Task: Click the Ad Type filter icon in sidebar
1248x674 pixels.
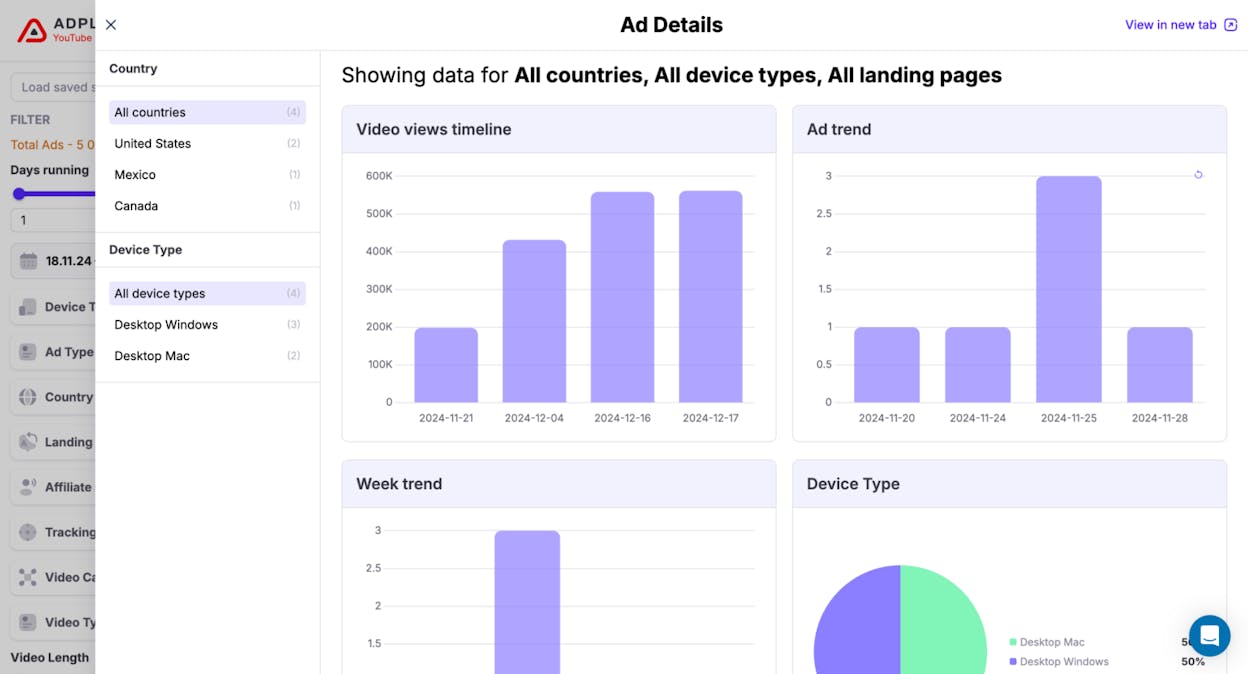Action: pos(28,352)
